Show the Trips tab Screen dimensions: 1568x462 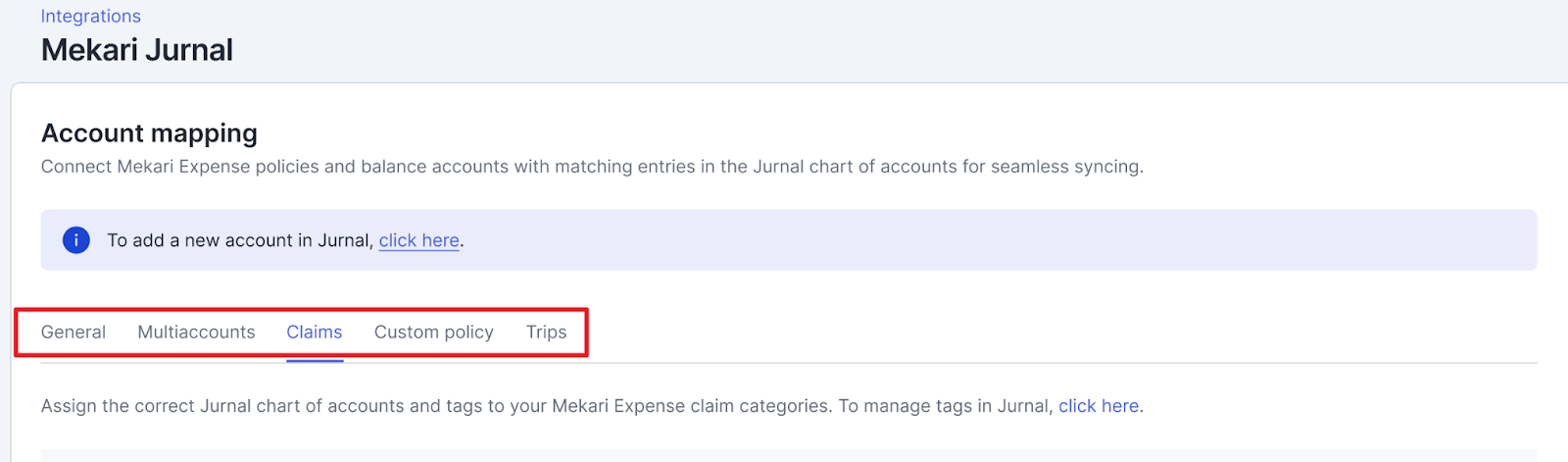(546, 333)
